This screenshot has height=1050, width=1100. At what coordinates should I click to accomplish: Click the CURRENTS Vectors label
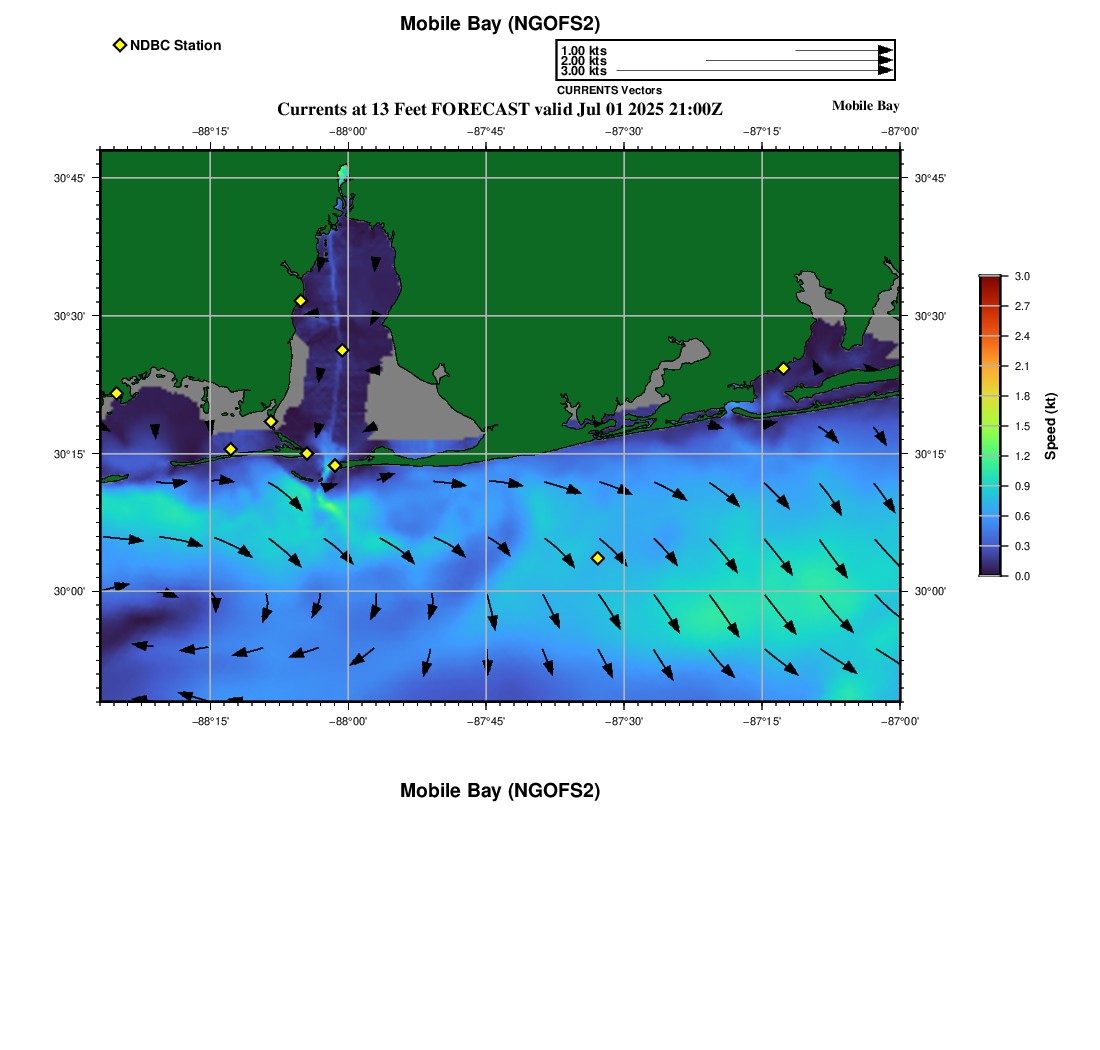(610, 90)
